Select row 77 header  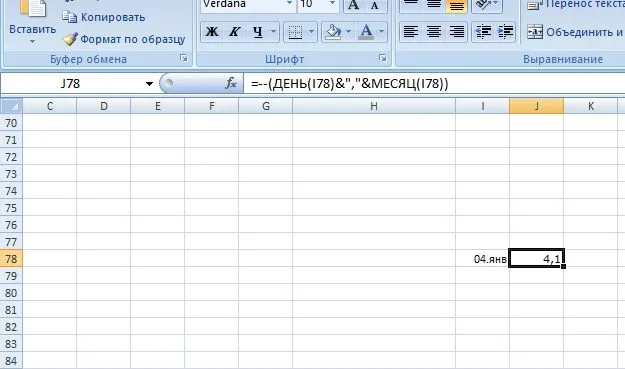11,242
